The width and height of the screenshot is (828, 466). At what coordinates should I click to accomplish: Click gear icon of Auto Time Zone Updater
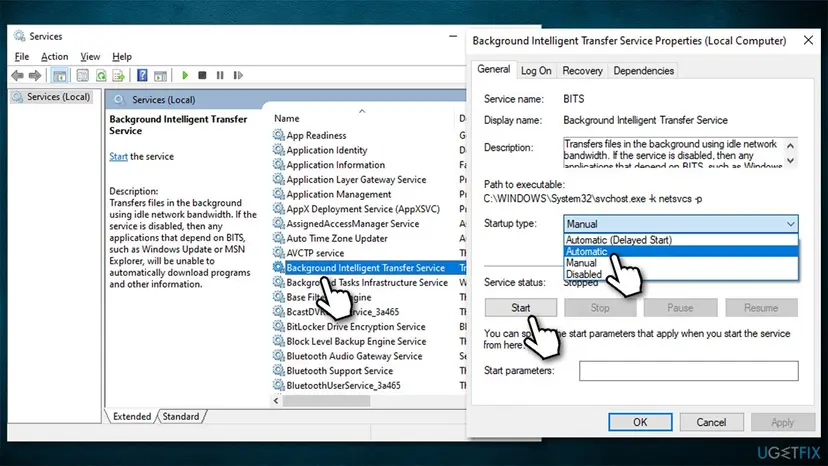click(x=278, y=238)
